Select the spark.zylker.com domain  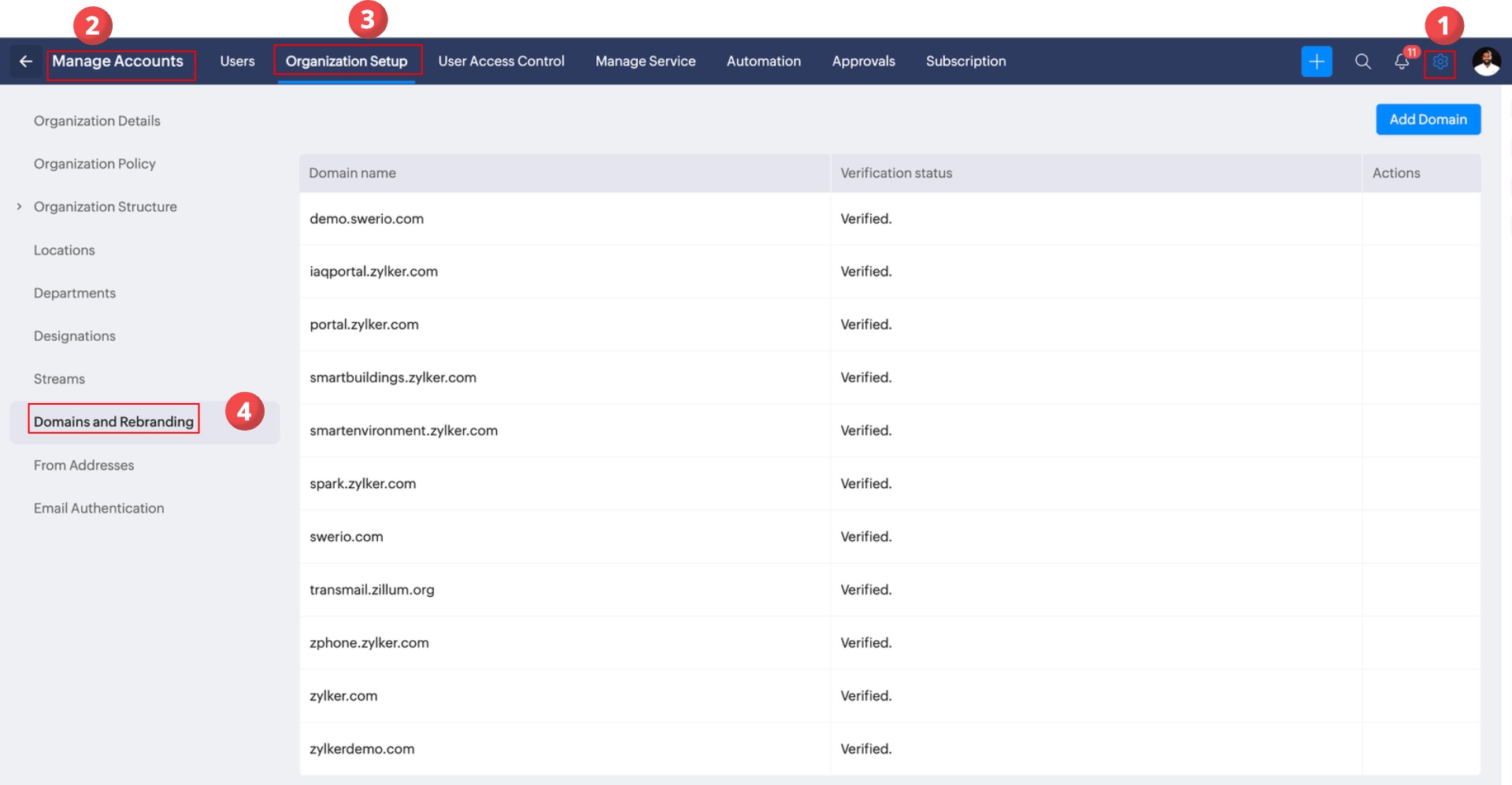pos(363,483)
